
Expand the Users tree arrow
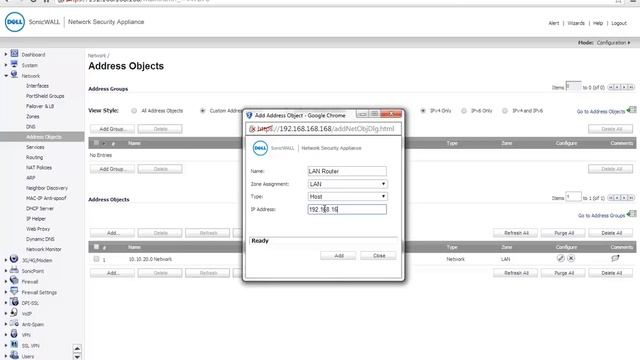[x=6, y=356]
